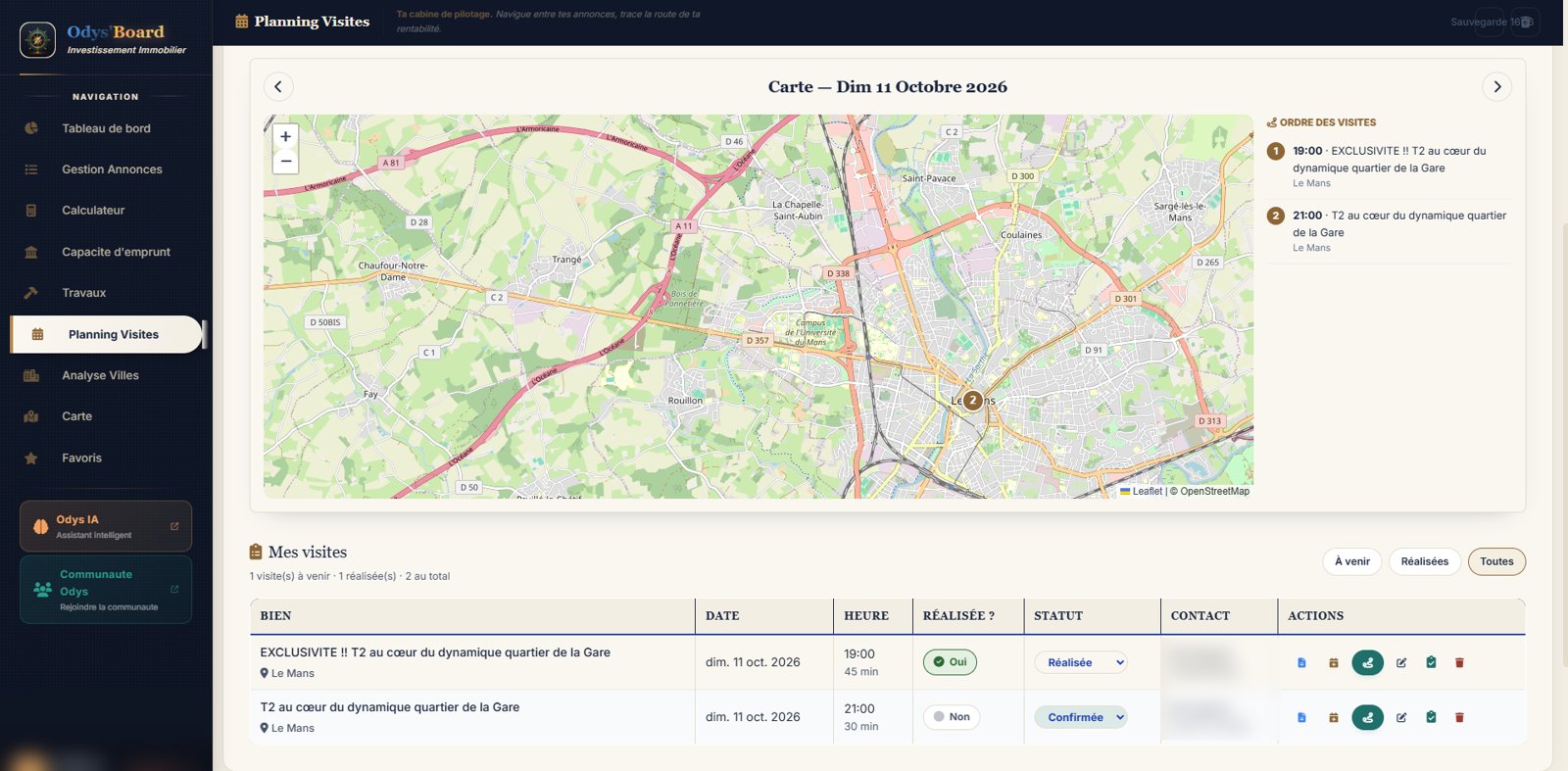1568x771 pixels.
Task: Open checklist clipboard for EXCLUSIVITE visit
Action: click(1431, 663)
